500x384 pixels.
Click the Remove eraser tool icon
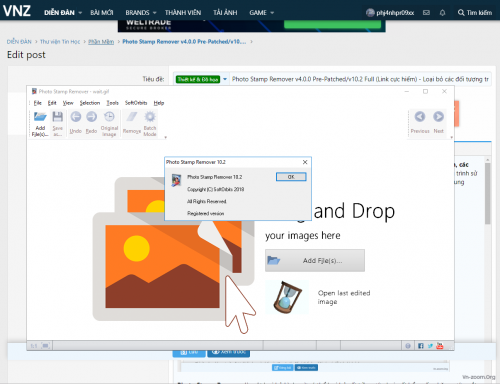[x=132, y=117]
